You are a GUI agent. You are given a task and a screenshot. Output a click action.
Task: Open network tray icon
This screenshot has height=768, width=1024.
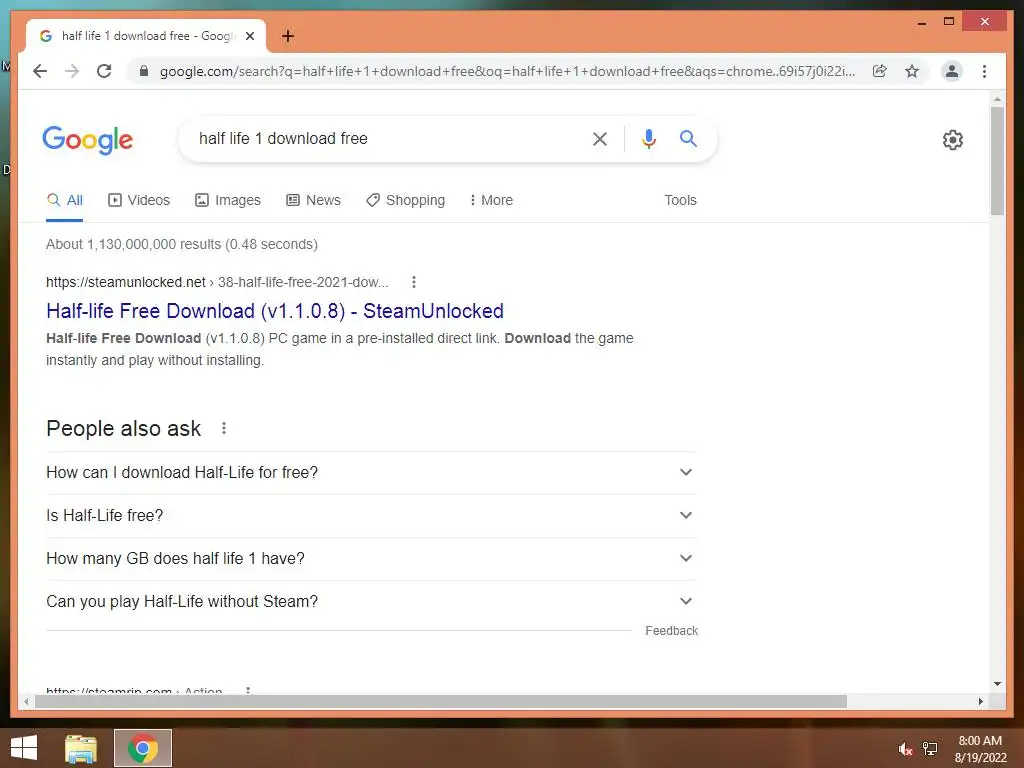coord(930,749)
